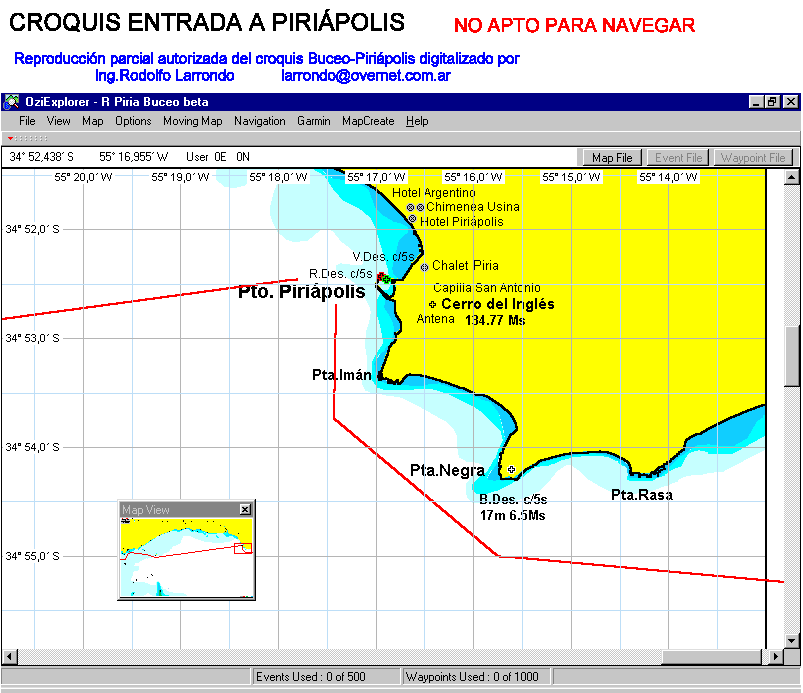803x693 pixels.
Task: Click the Chalet Piria landmark marker
Action: click(x=424, y=267)
